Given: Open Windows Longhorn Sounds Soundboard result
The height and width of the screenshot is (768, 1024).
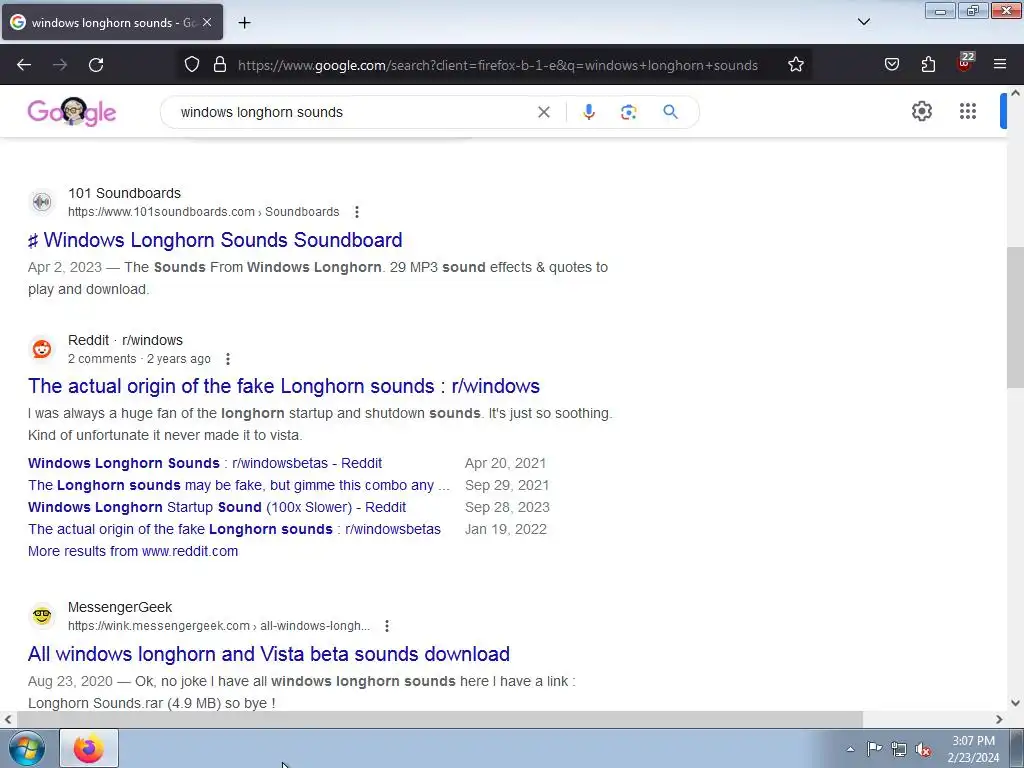Looking at the screenshot, I should (x=215, y=240).
